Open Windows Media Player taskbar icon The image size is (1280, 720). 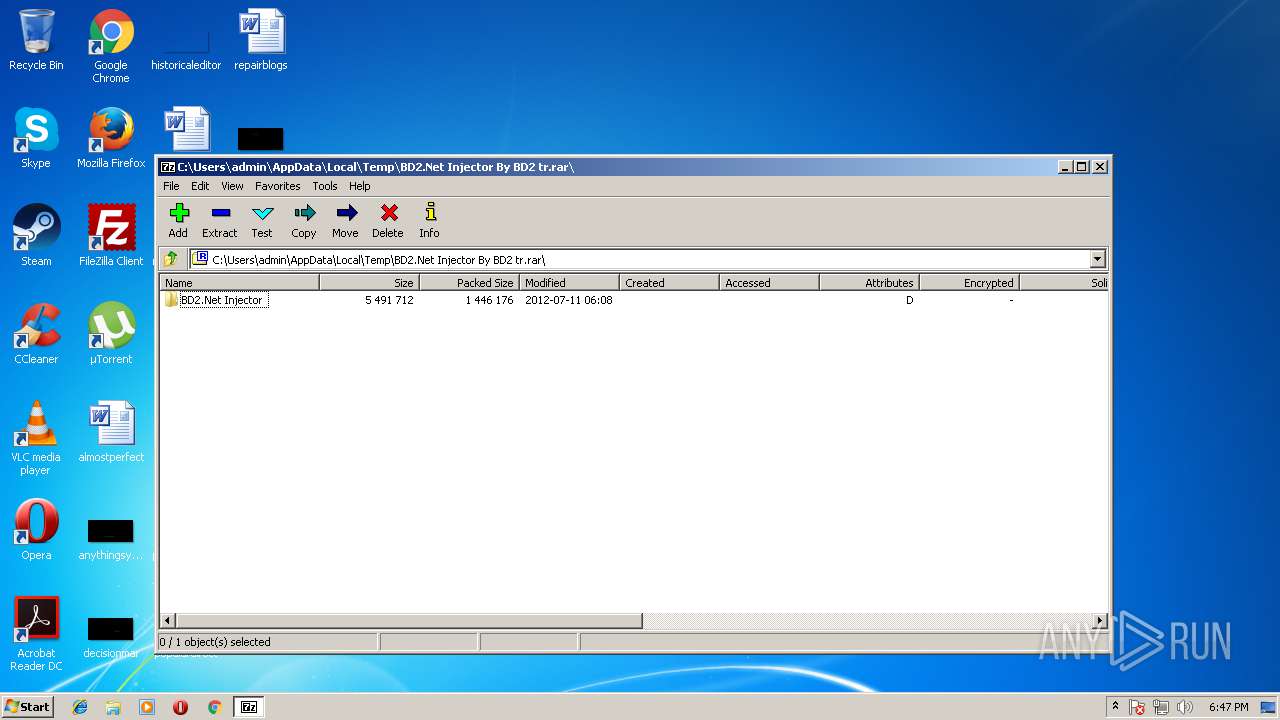coord(147,707)
